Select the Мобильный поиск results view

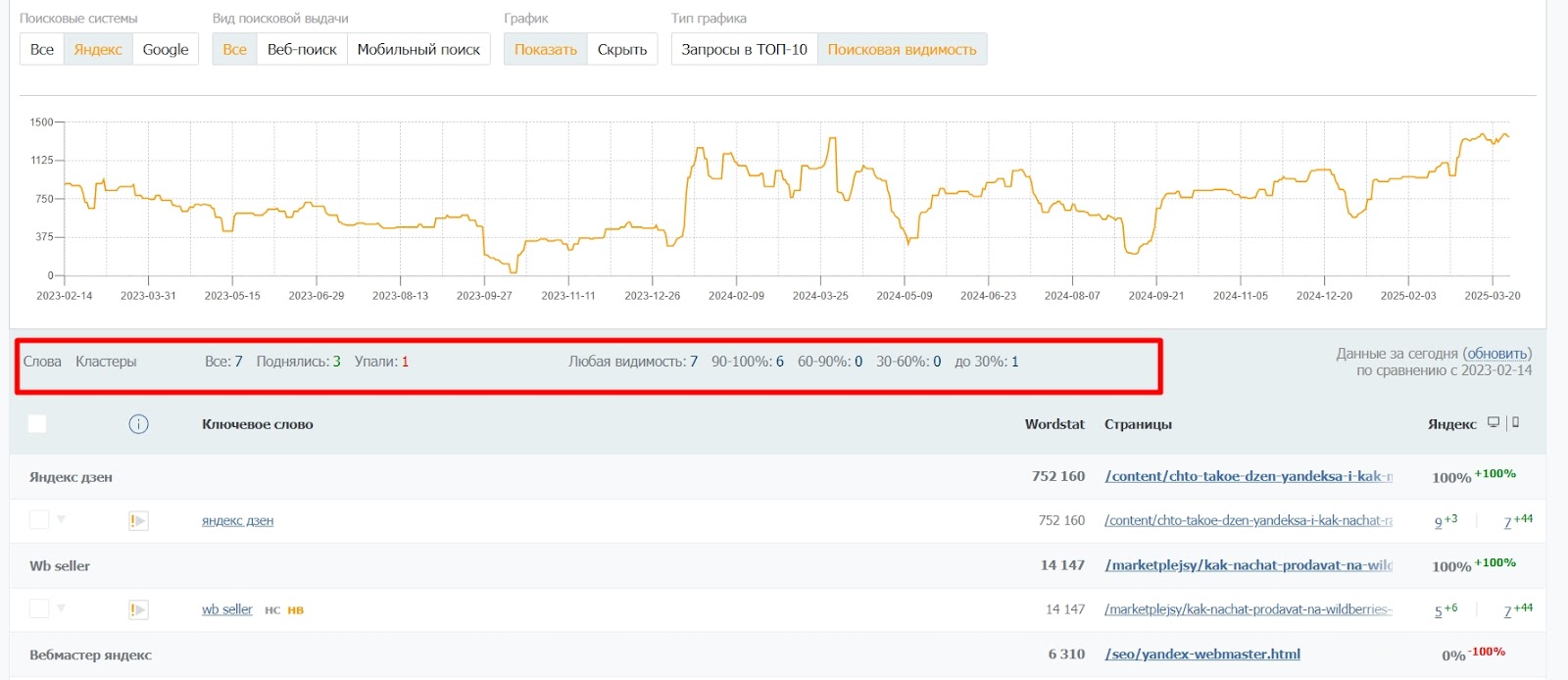pos(418,49)
